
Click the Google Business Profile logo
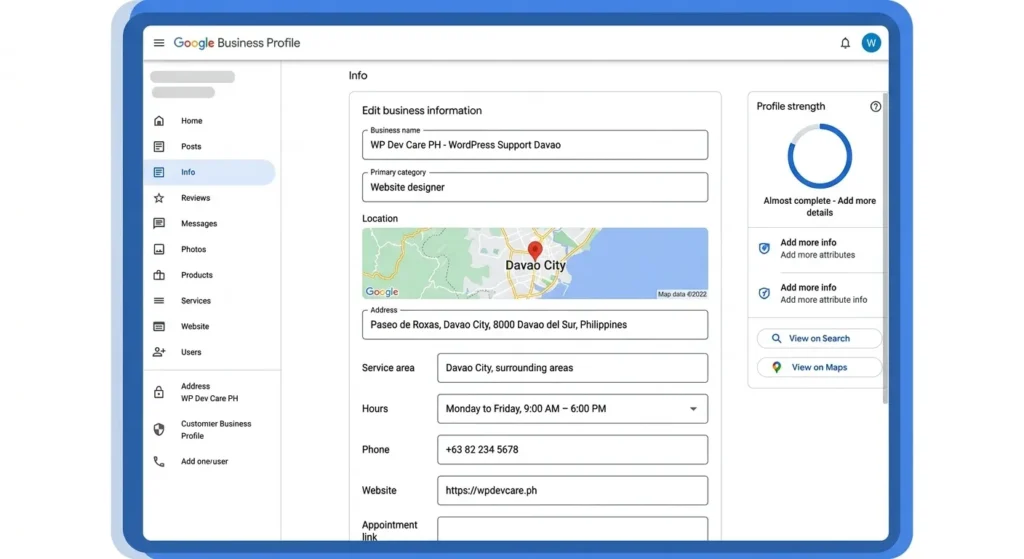click(236, 43)
